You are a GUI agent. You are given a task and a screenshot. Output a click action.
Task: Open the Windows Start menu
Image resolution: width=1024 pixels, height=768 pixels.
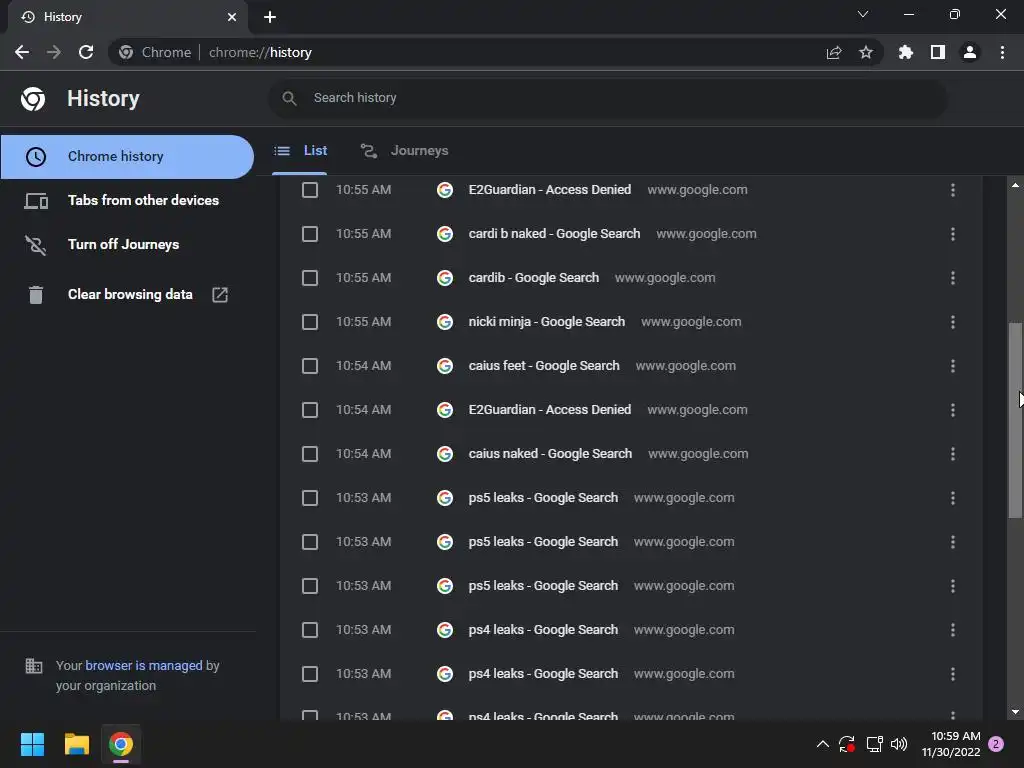32,744
